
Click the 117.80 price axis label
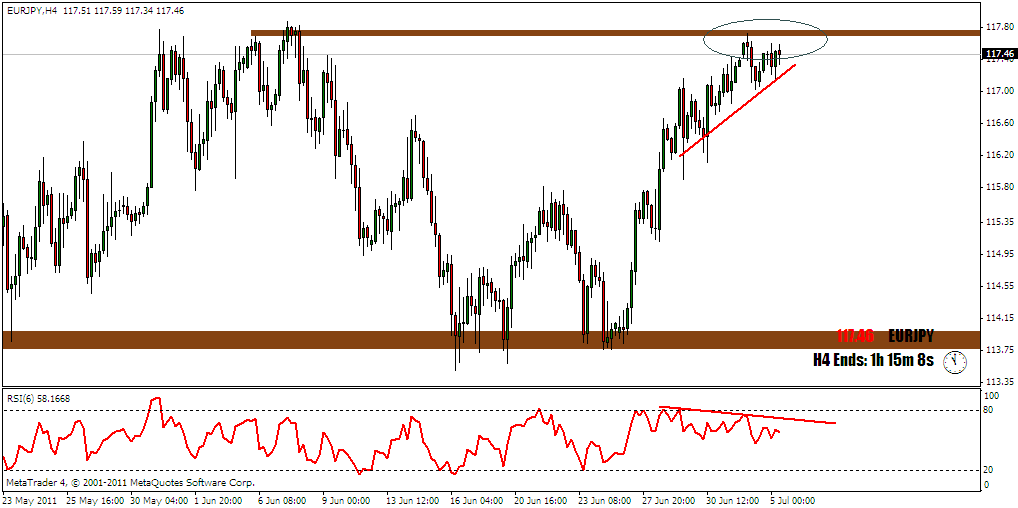[1000, 27]
